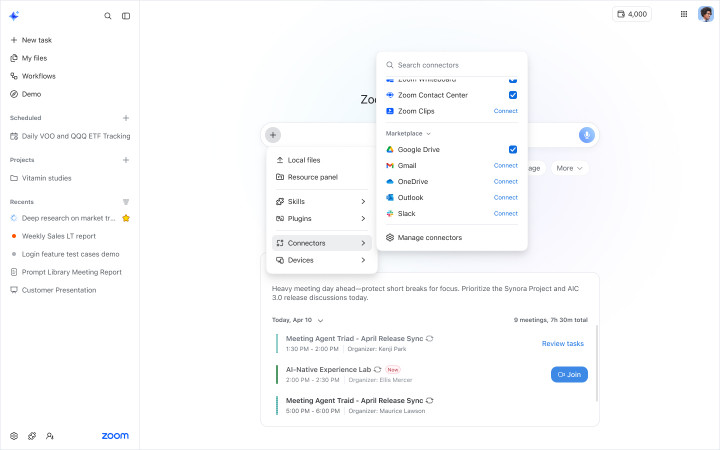The width and height of the screenshot is (720, 450).
Task: Click the Gmail icon
Action: click(x=390, y=165)
